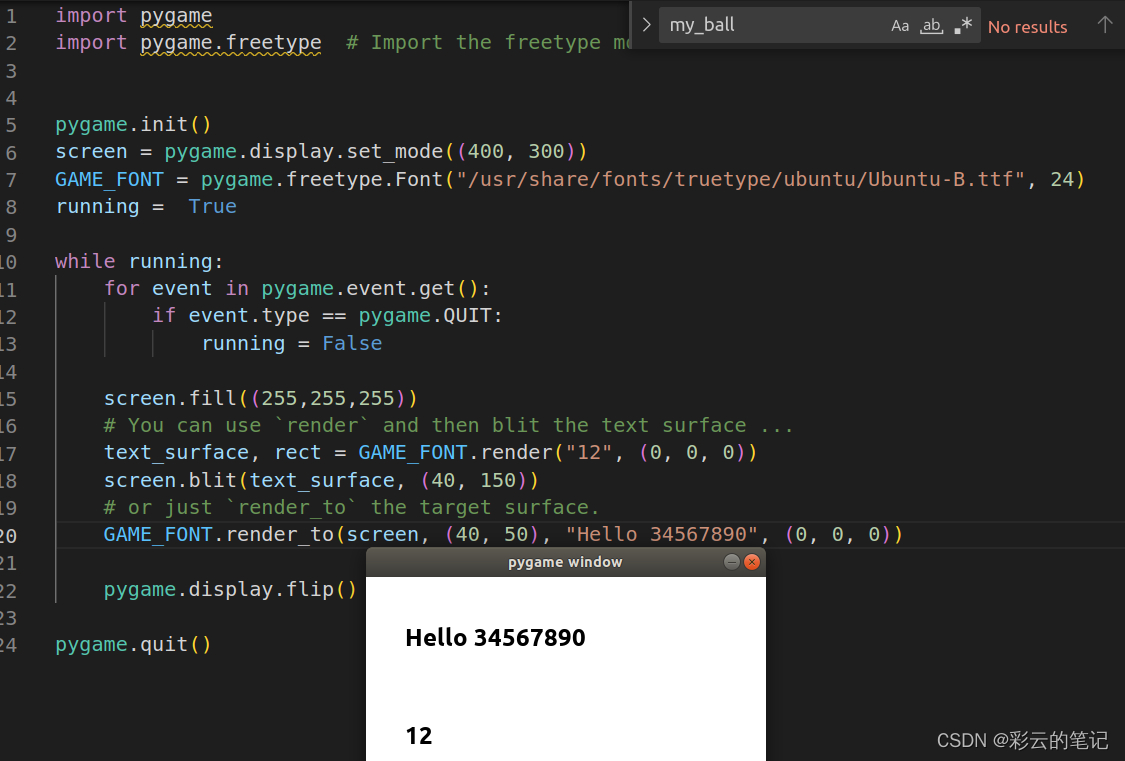1125x761 pixels.
Task: Click the No results indicator
Action: (1027, 27)
